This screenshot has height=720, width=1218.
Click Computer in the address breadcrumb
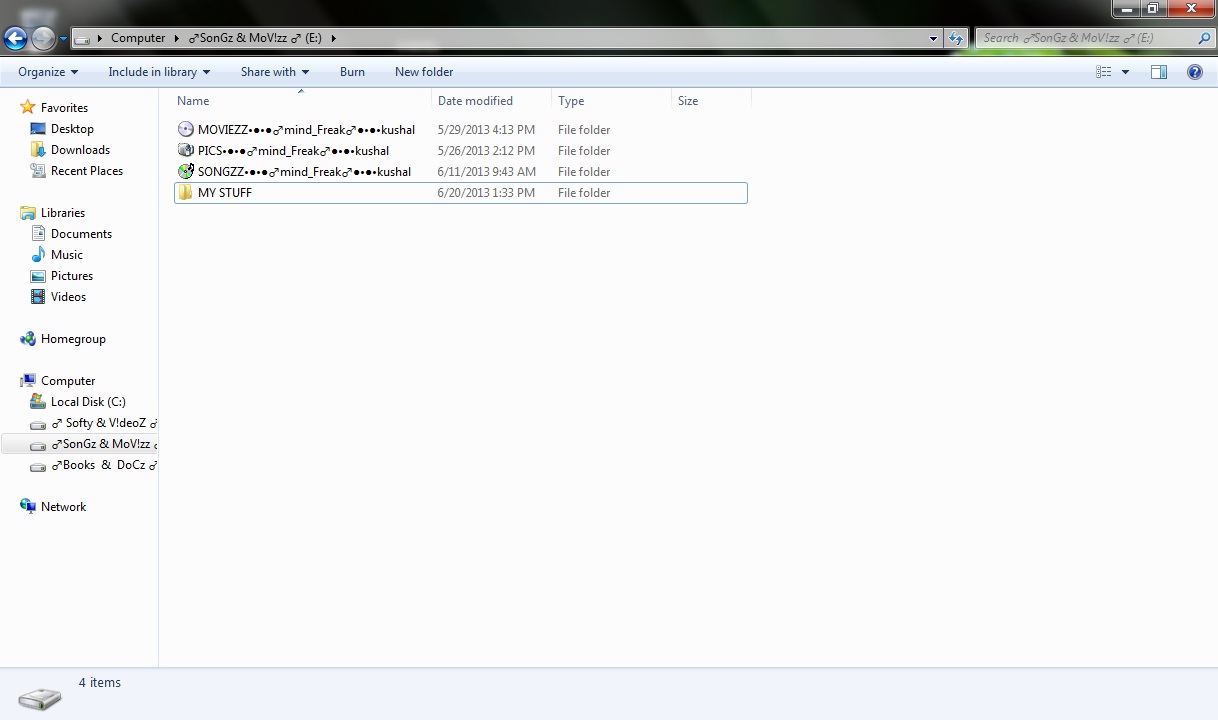pyautogui.click(x=138, y=38)
